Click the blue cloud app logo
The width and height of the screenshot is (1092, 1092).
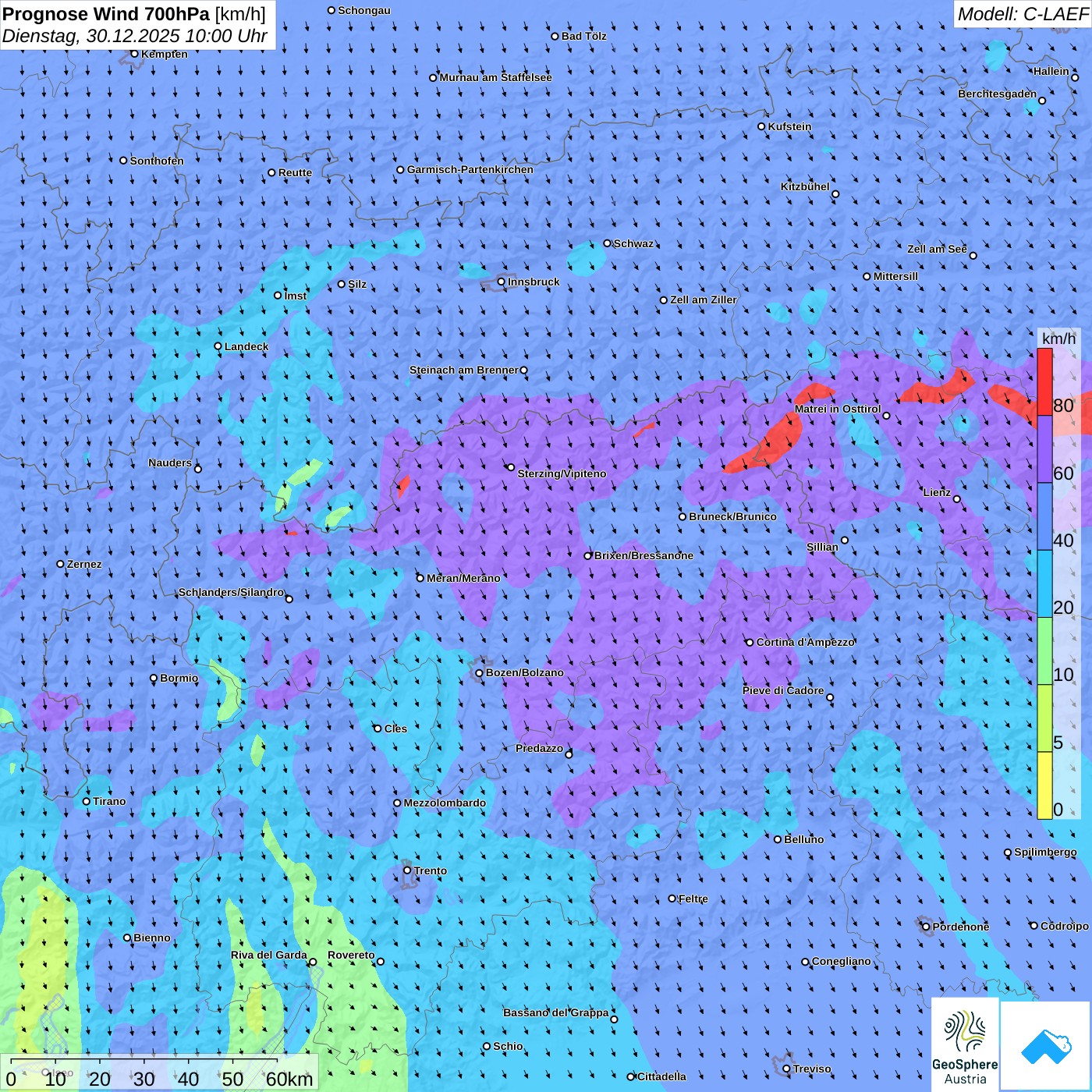[x=1046, y=1047]
